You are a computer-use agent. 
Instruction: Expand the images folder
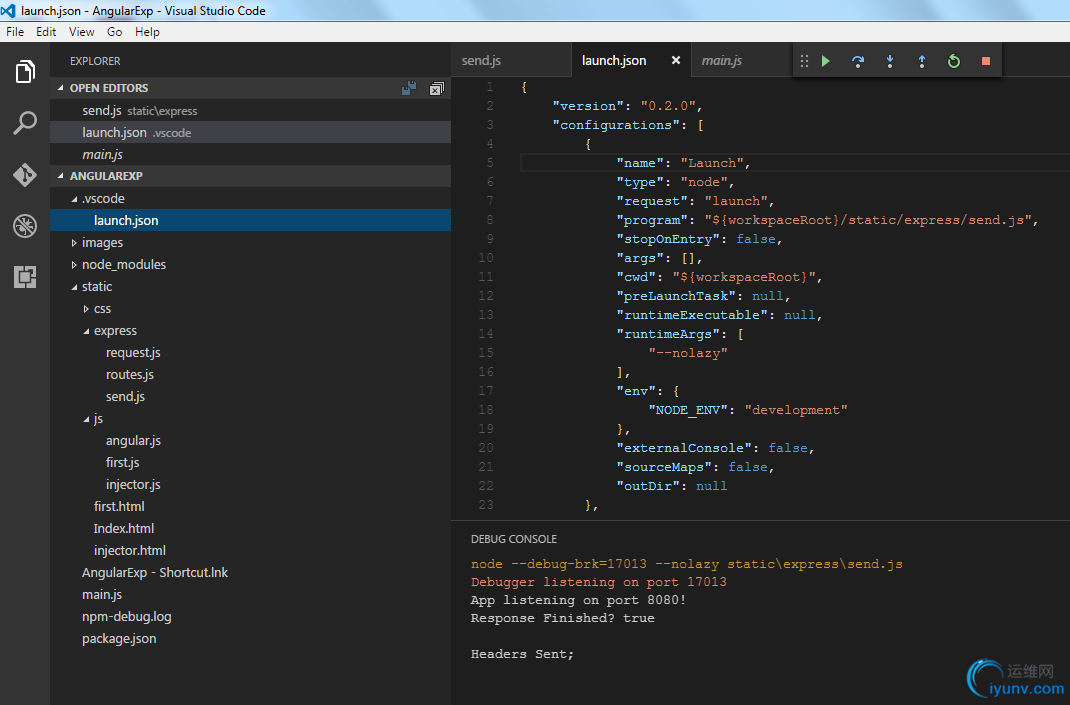point(102,243)
